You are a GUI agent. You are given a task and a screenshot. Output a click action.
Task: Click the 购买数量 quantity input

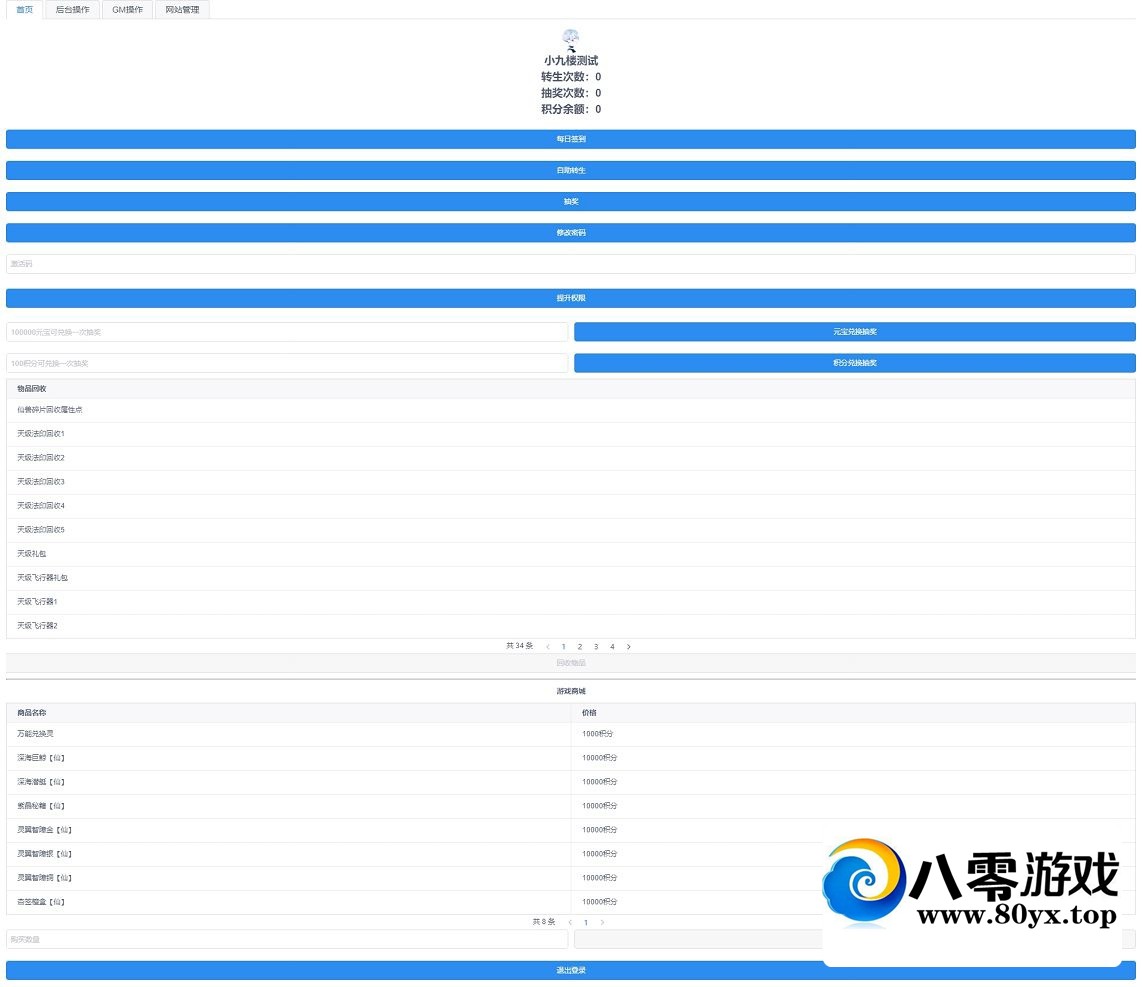(x=287, y=939)
